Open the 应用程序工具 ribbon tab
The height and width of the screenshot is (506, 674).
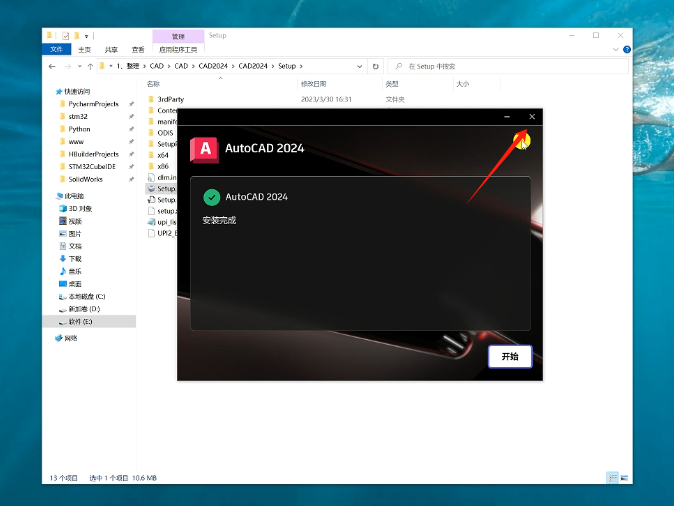pos(178,49)
